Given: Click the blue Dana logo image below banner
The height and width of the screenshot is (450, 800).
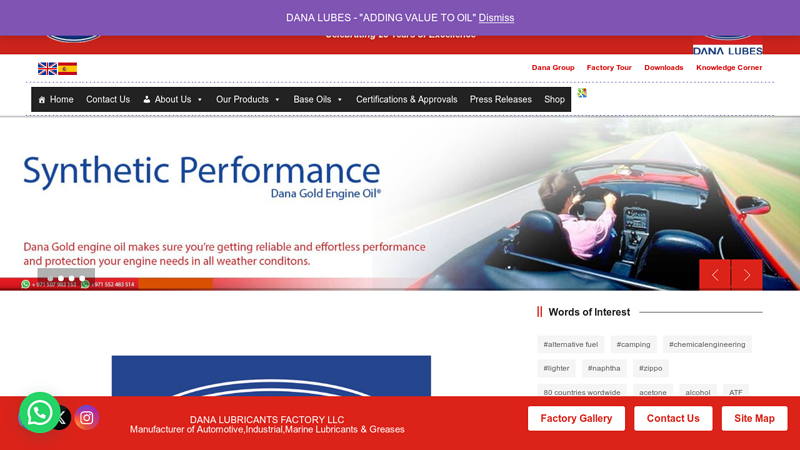Looking at the screenshot, I should click(x=271, y=376).
